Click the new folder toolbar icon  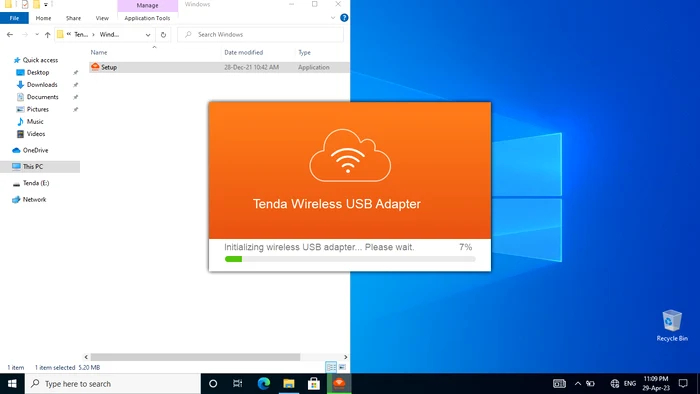[x=36, y=4]
